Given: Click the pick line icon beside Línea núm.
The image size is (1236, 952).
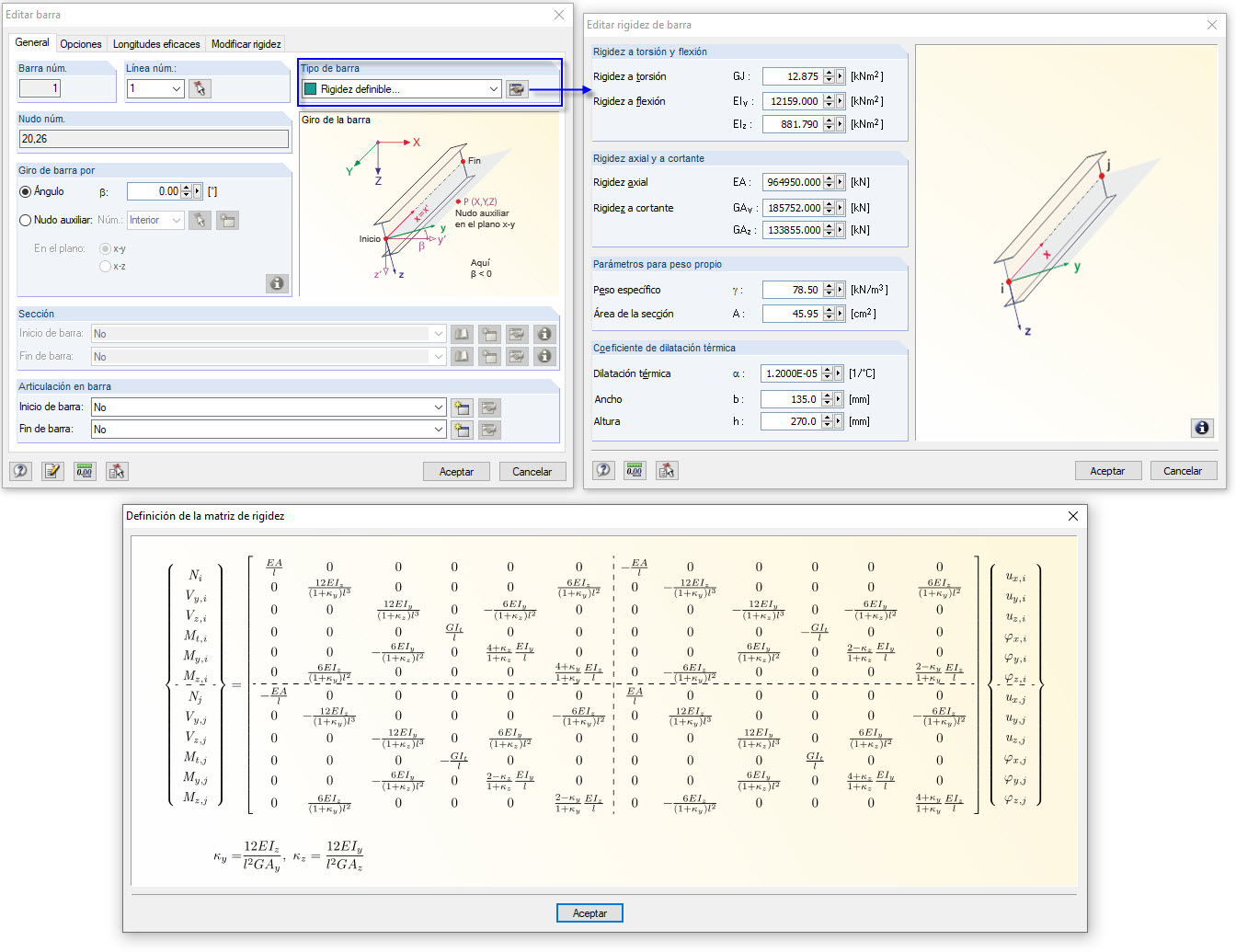Looking at the screenshot, I should click(x=200, y=88).
